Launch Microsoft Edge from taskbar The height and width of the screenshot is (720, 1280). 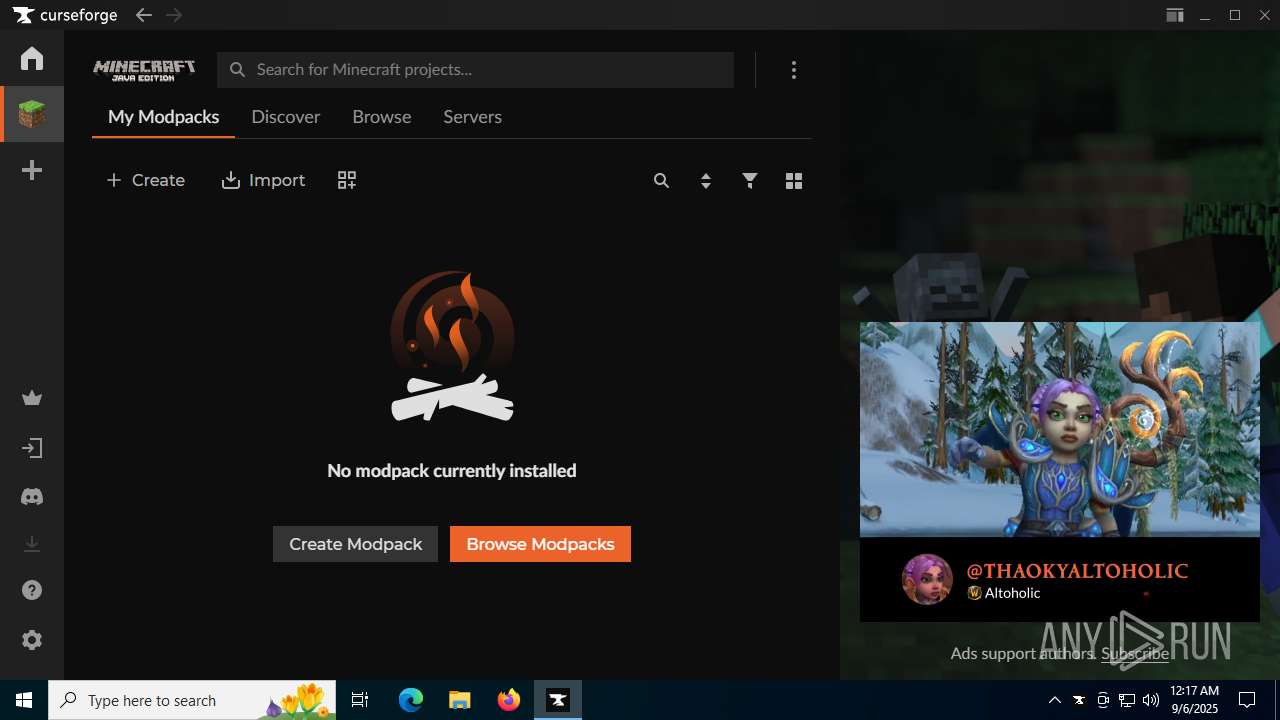click(411, 700)
